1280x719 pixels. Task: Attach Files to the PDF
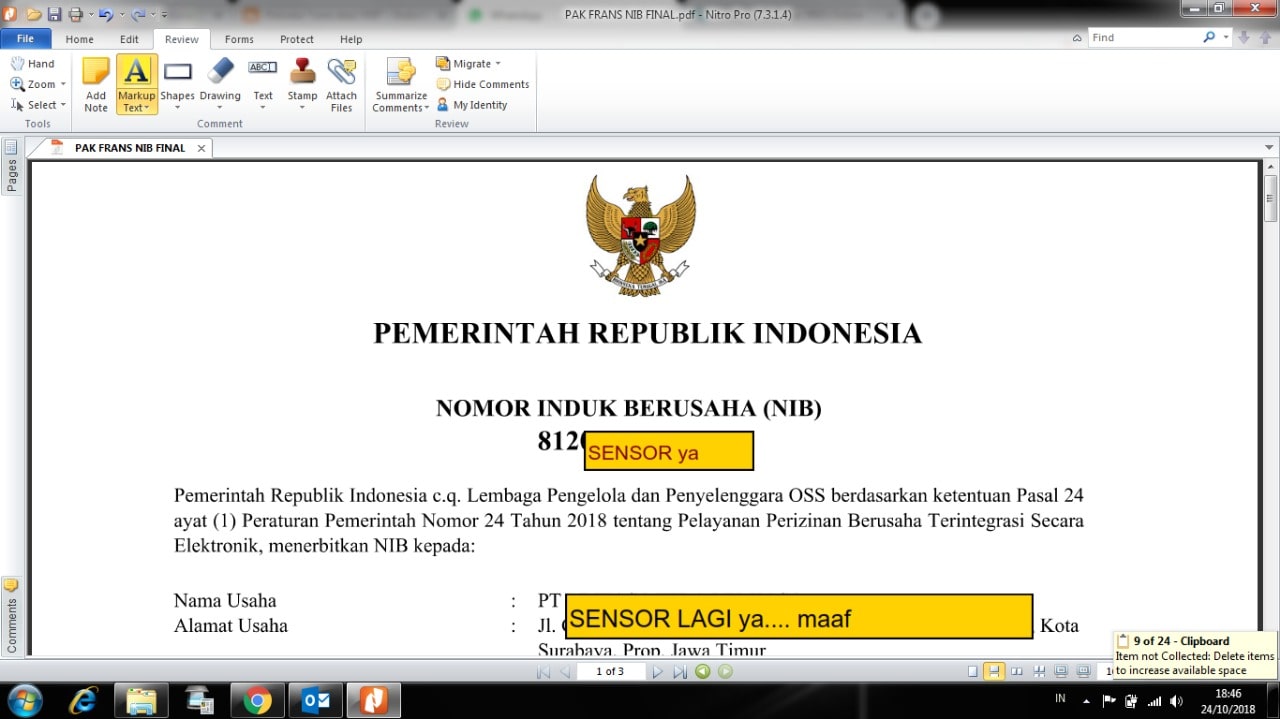[342, 84]
